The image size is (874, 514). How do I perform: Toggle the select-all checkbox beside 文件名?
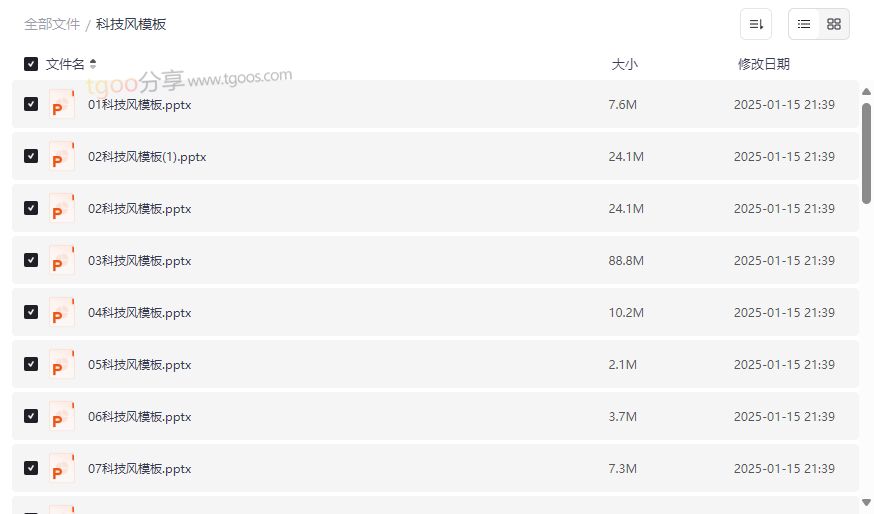coord(31,64)
